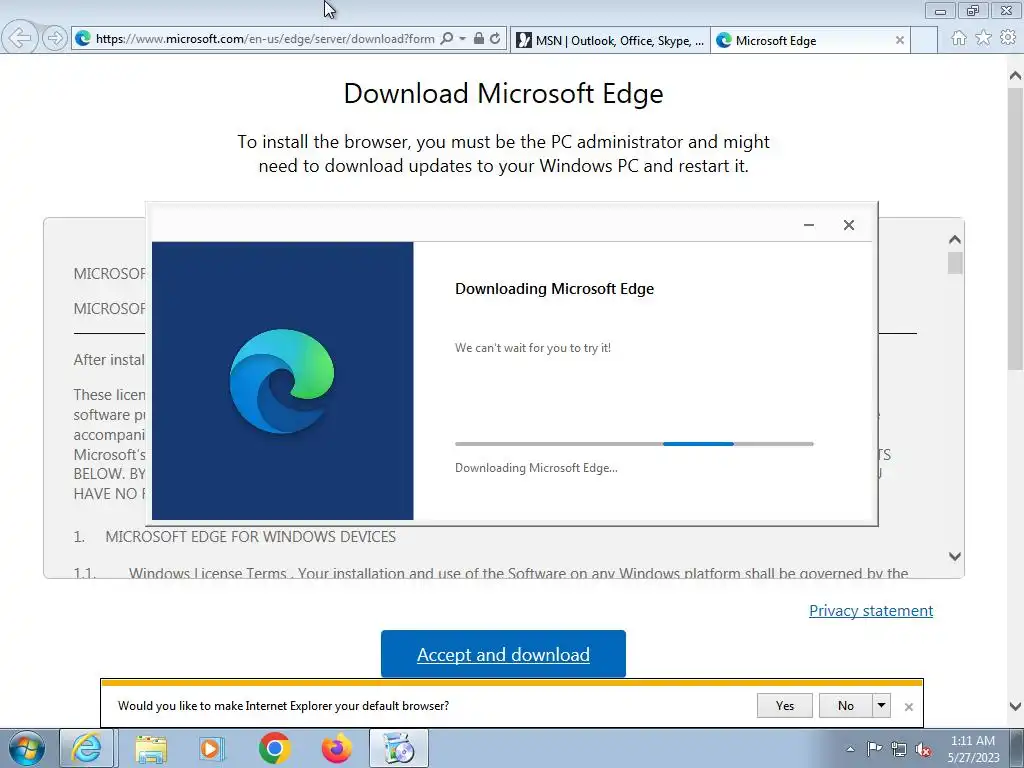Open Google Chrome from the taskbar
1024x768 pixels.
tap(274, 748)
